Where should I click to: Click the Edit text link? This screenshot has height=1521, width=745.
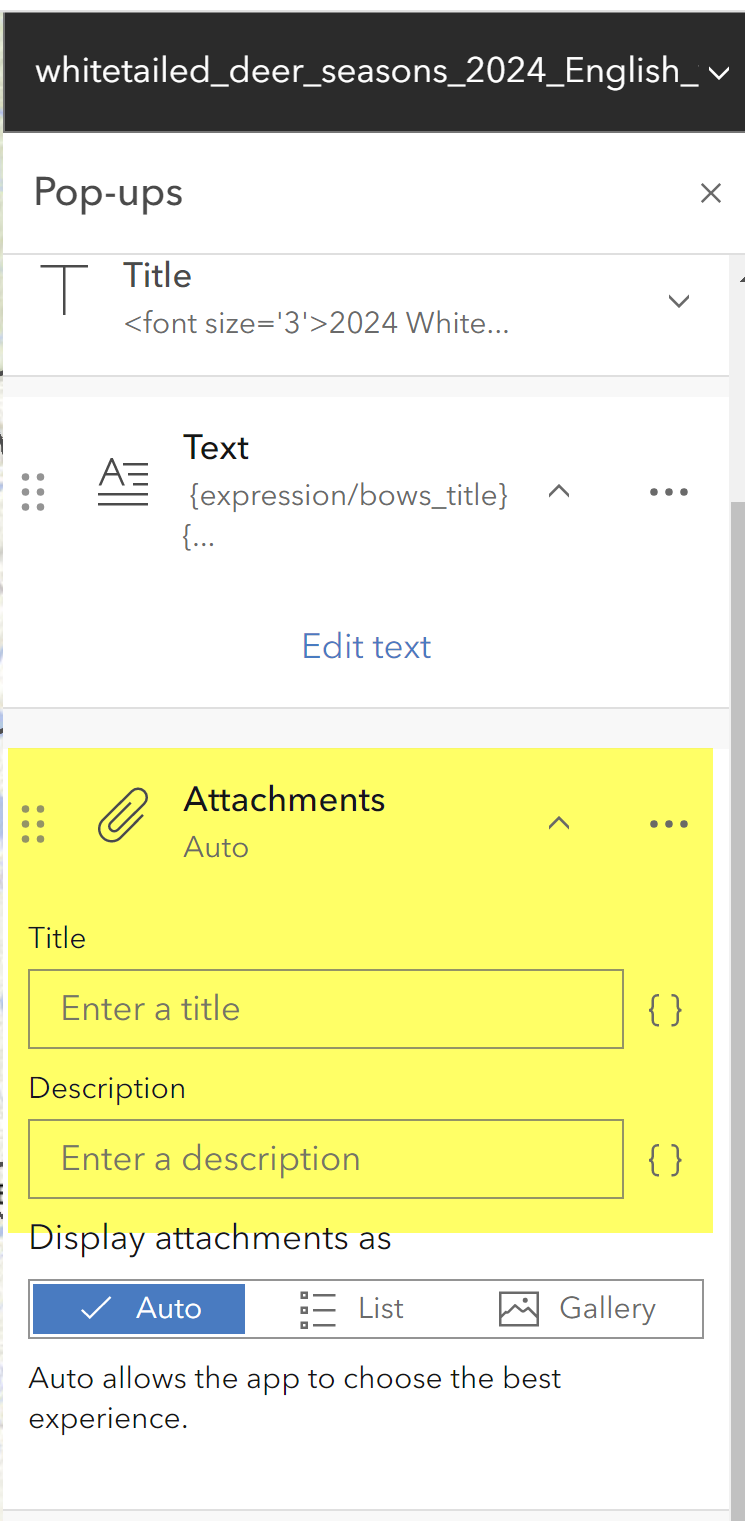366,646
